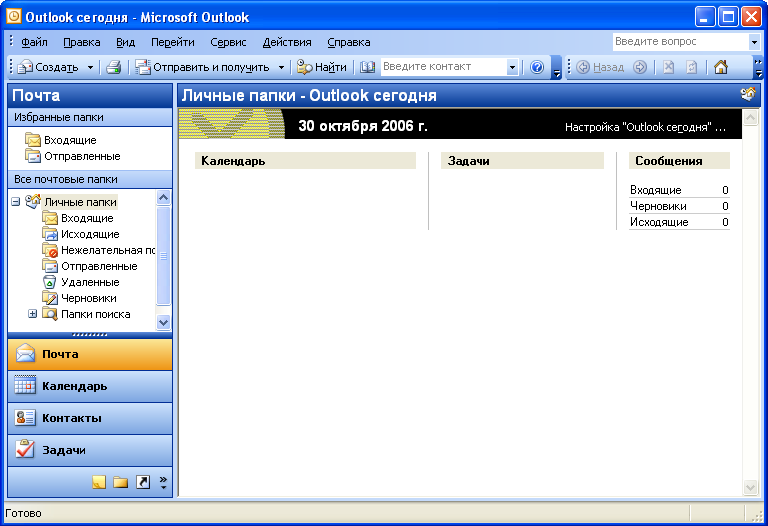Open Отправить и получить dropdown arrow
Viewport: 768px width, 526px height.
point(281,67)
